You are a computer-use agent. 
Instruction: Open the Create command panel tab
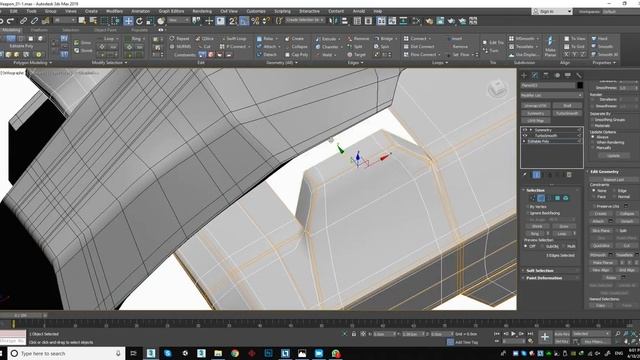(x=524, y=76)
